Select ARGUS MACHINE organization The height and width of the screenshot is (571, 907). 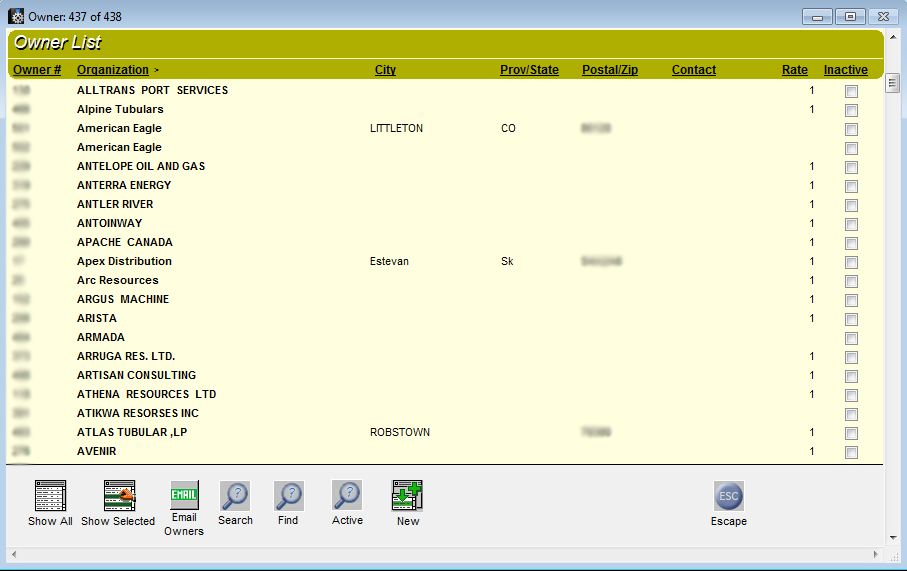123,299
